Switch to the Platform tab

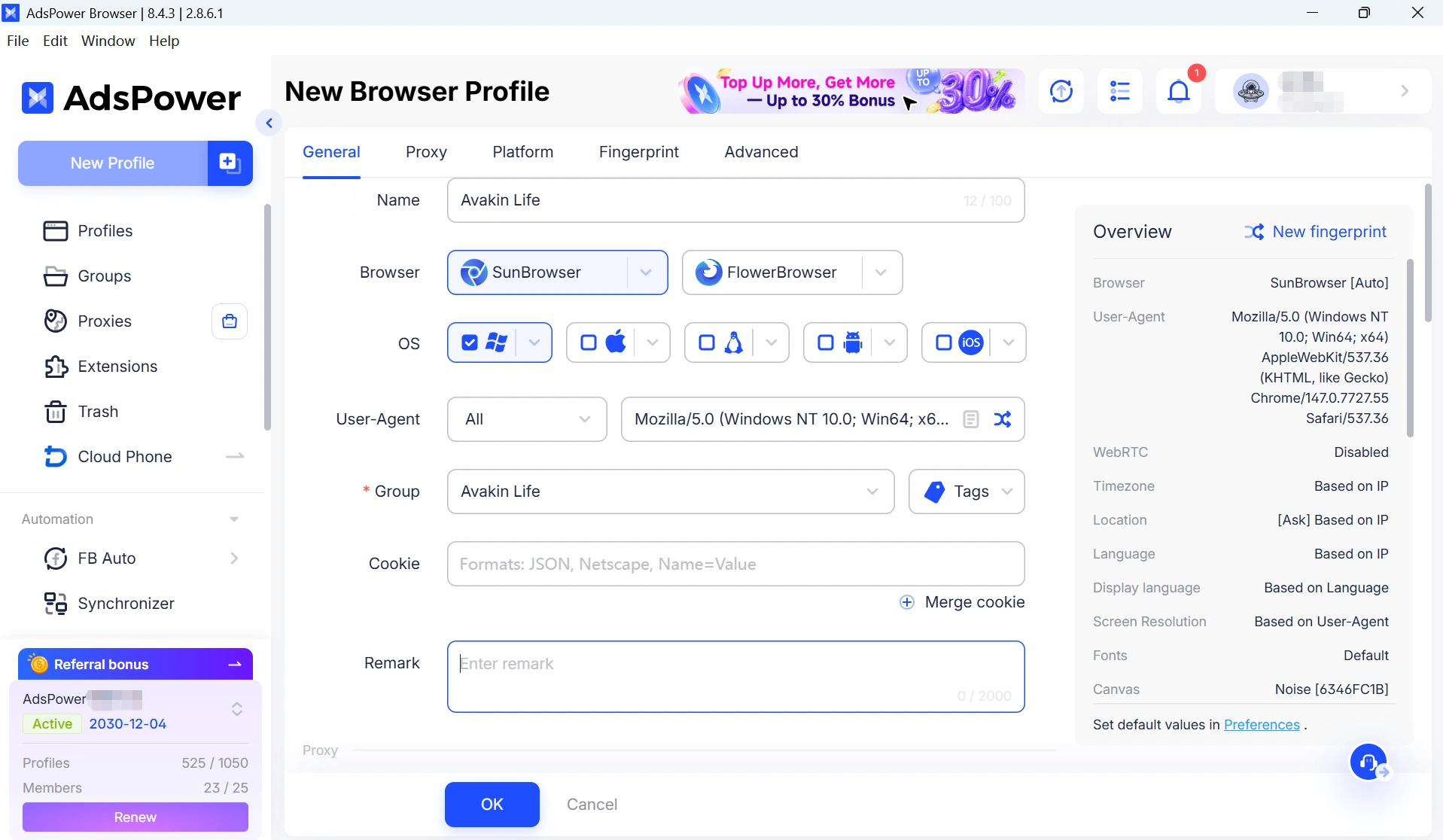click(x=523, y=152)
